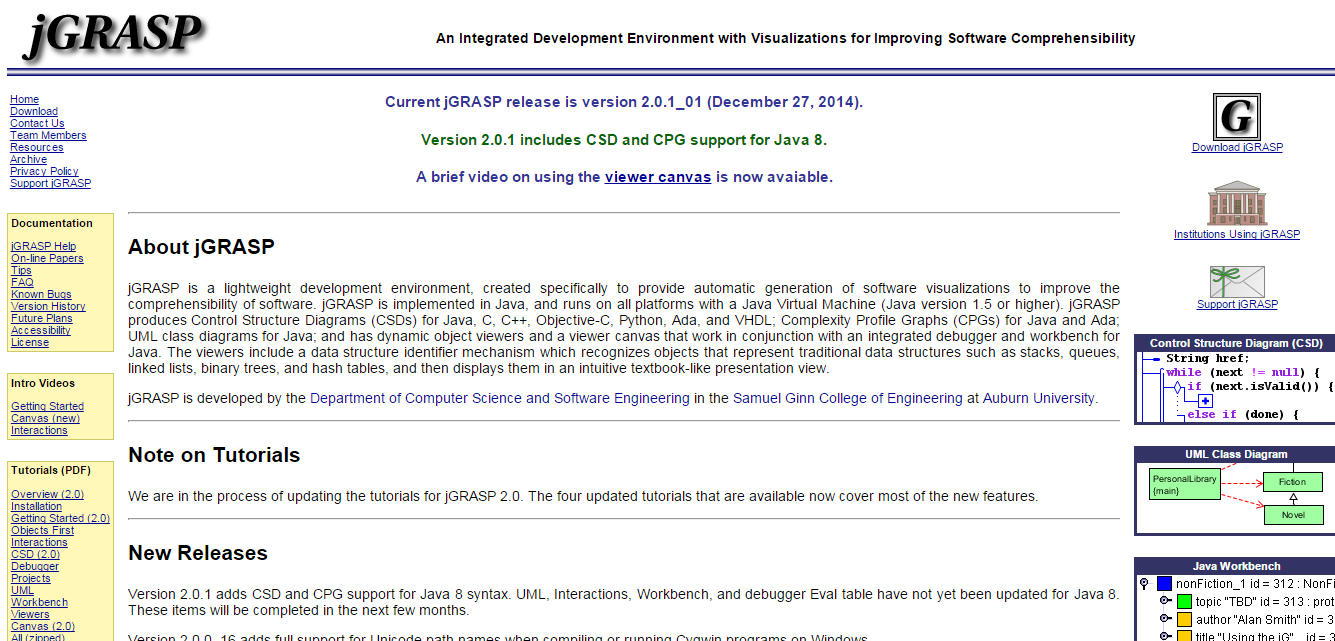Open the Canvas (new) intro video link
Image resolution: width=1335 pixels, height=641 pixels.
(45, 419)
